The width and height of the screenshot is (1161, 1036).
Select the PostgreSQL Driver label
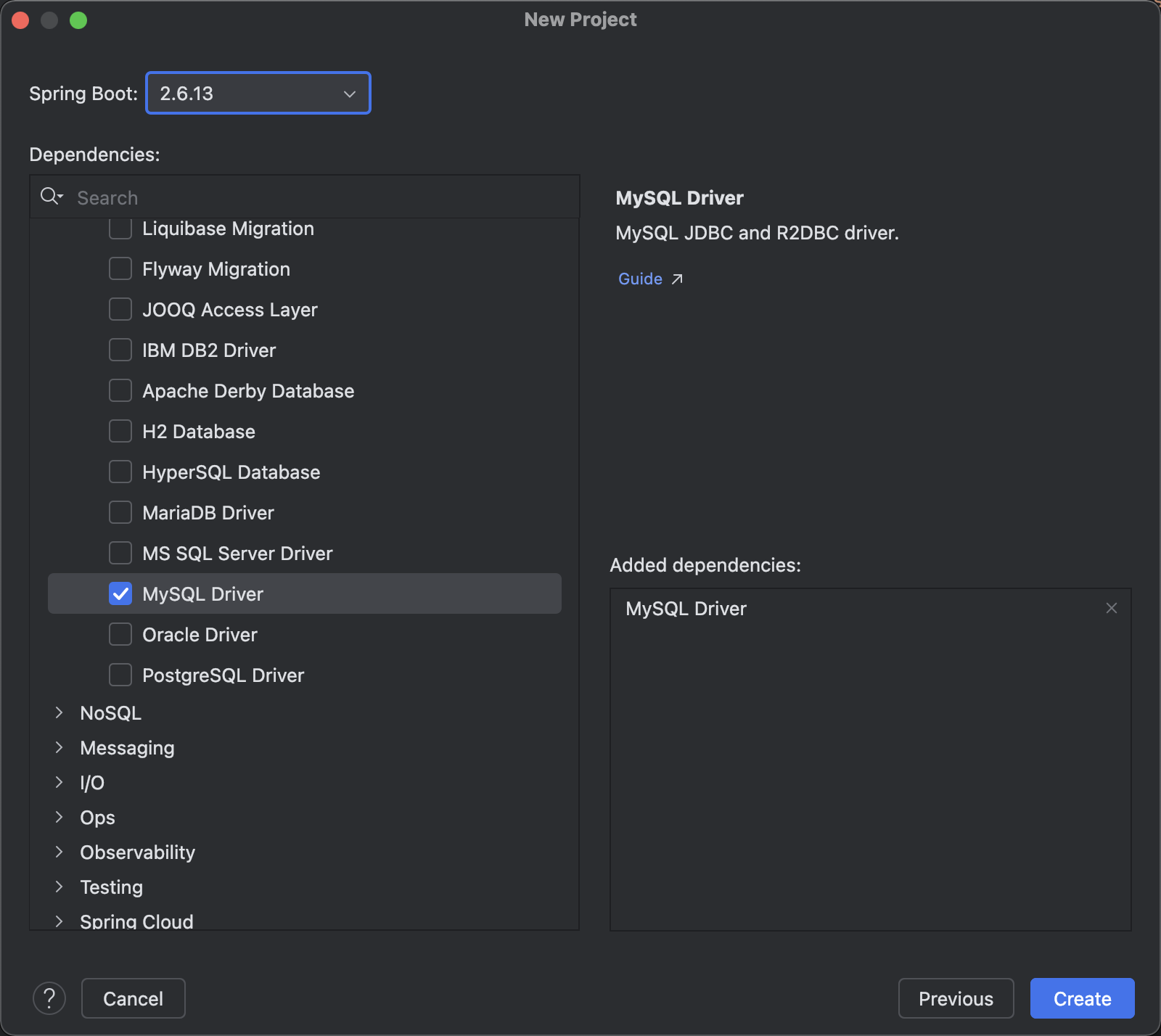[x=223, y=675]
